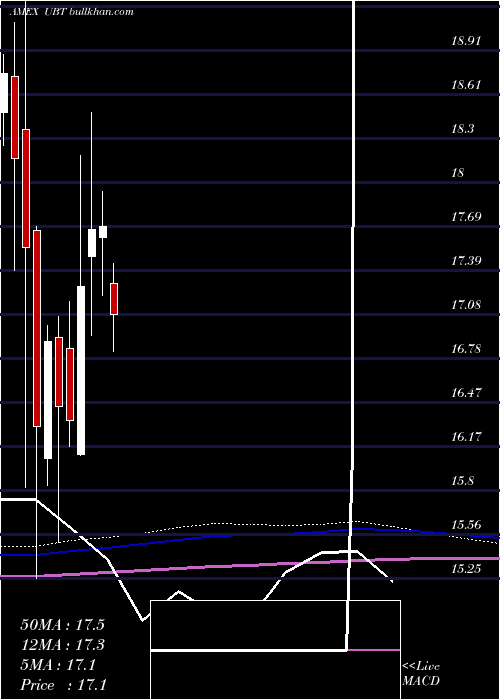This screenshot has width=500, height=700.
Task: Click the 15.56 price axis label
Action: coord(466,525)
